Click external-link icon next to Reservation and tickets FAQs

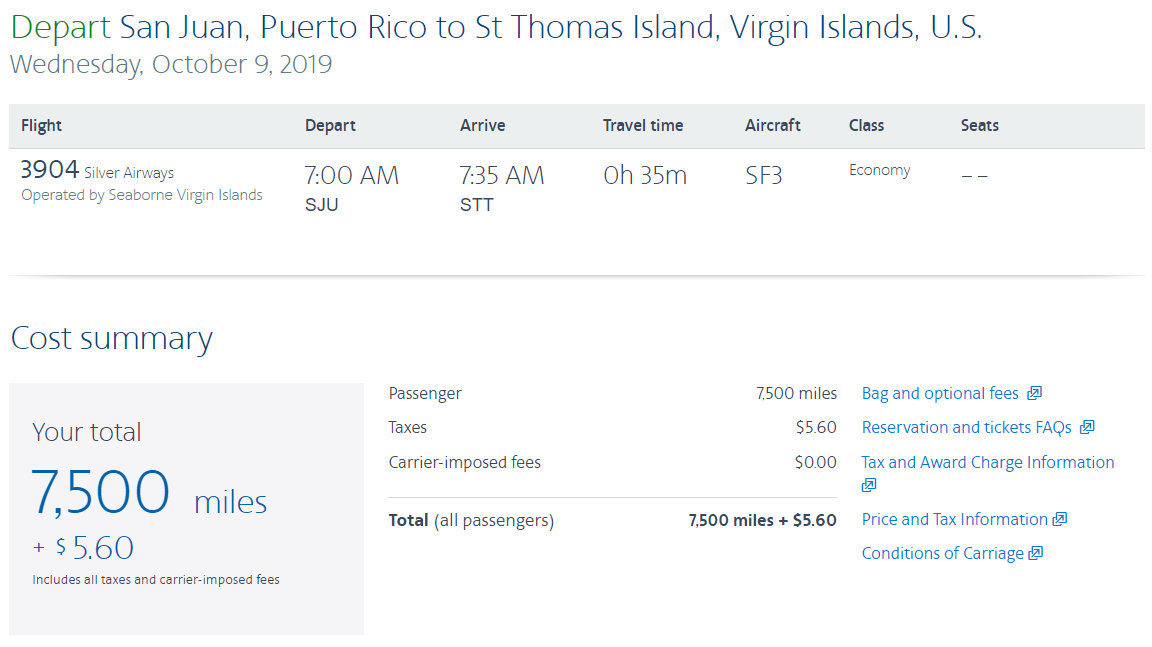(x=1087, y=428)
